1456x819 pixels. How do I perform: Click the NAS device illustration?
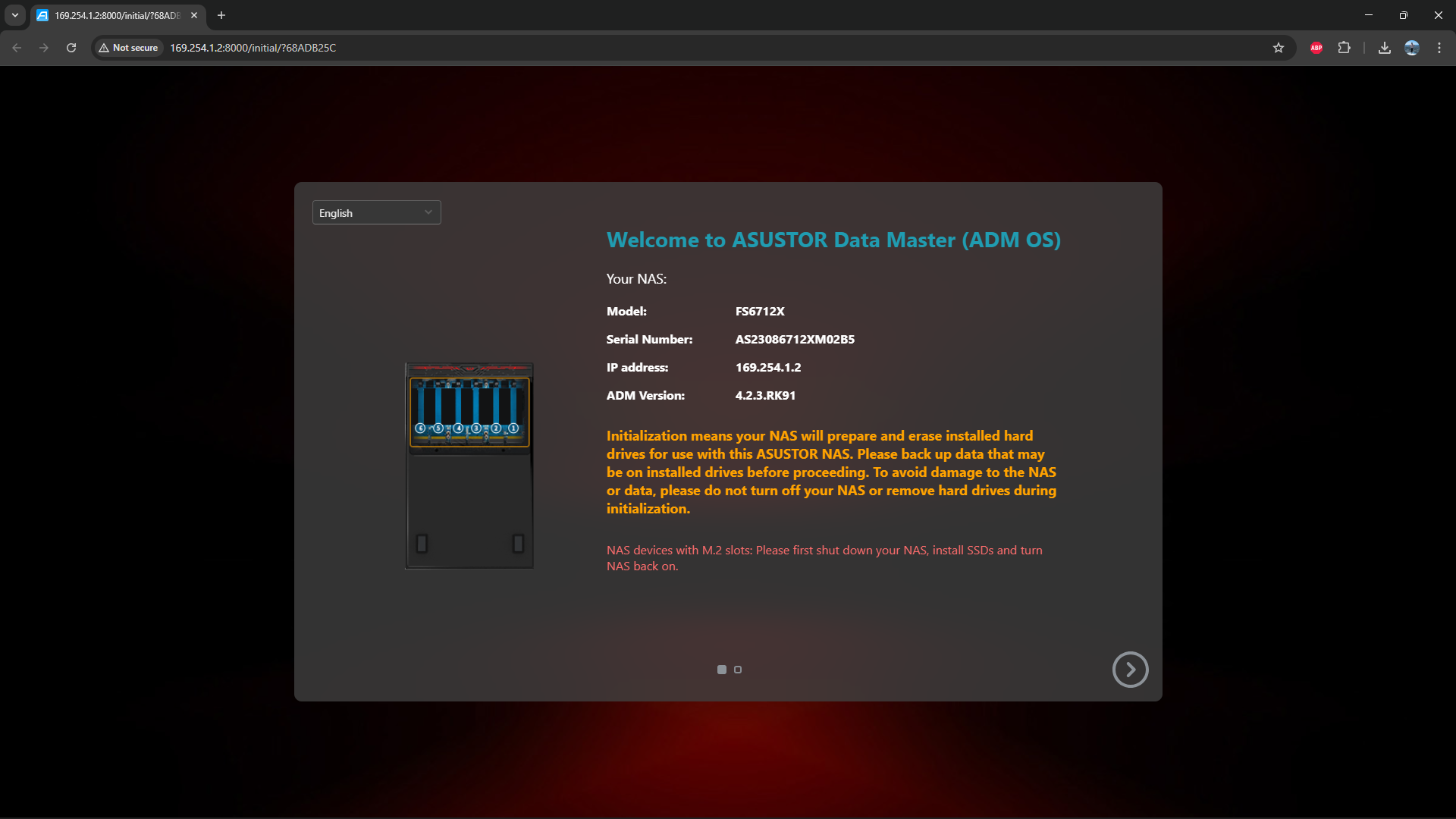click(x=469, y=466)
